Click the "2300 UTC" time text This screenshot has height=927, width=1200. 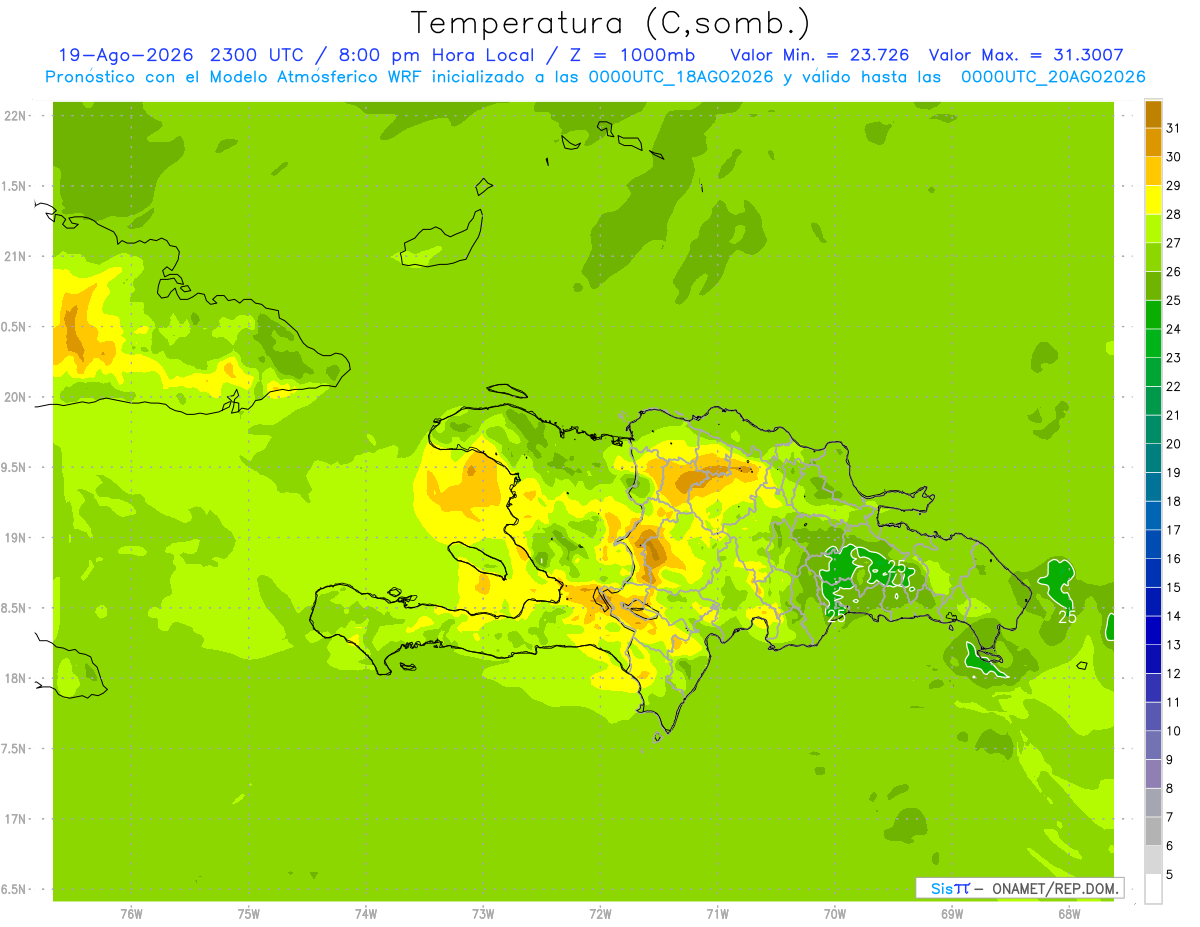click(x=258, y=54)
